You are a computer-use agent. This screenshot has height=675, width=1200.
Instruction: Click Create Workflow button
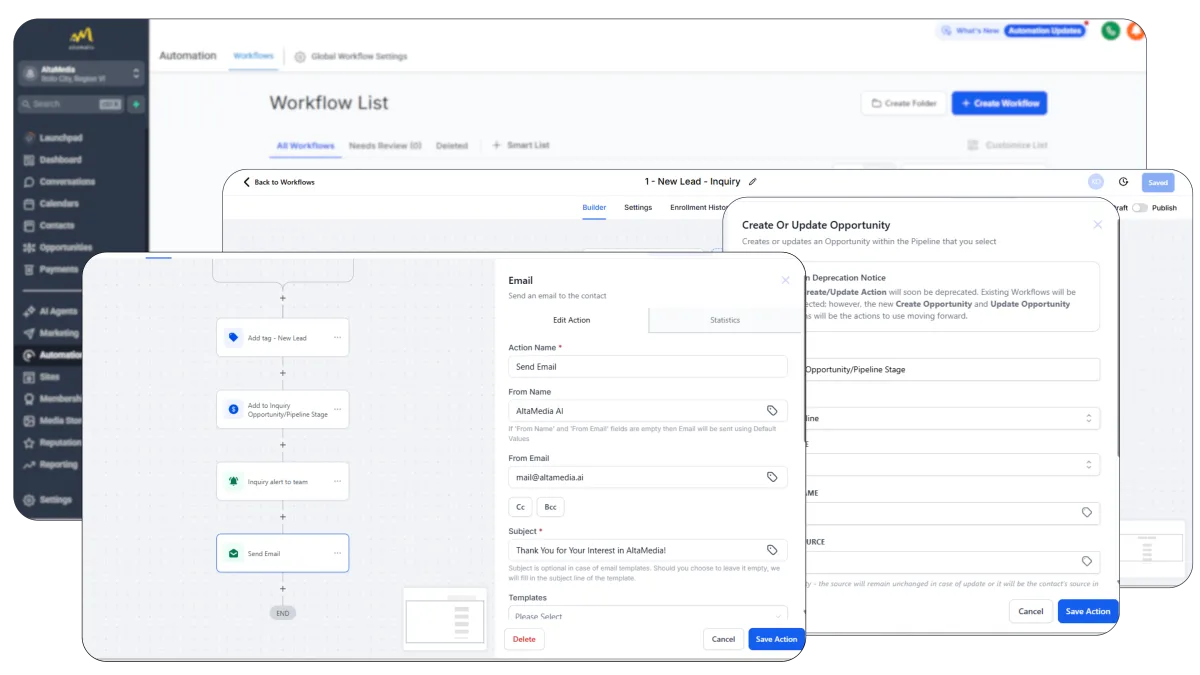point(999,103)
